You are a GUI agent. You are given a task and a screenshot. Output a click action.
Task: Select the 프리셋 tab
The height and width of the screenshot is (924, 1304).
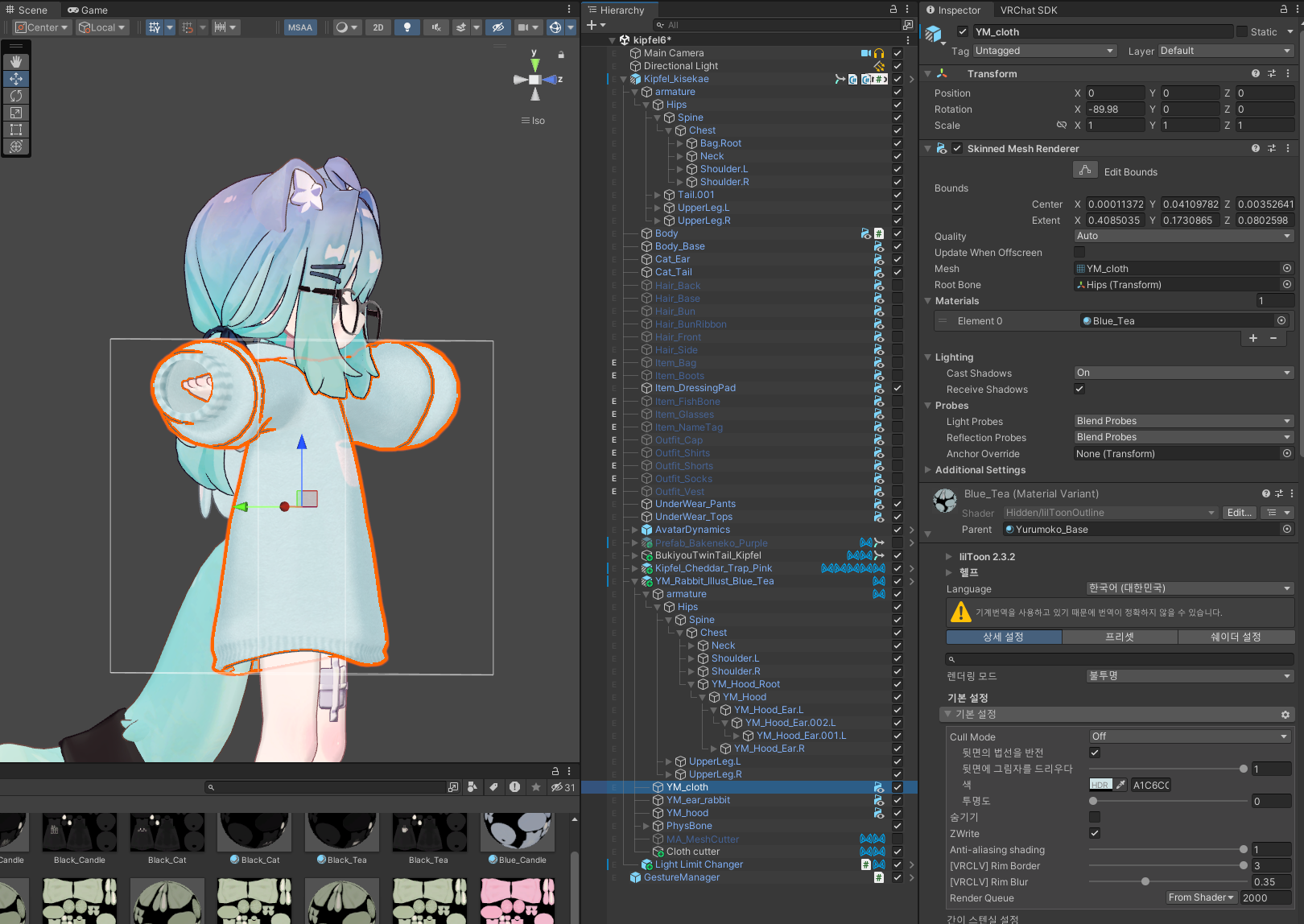coord(1120,637)
